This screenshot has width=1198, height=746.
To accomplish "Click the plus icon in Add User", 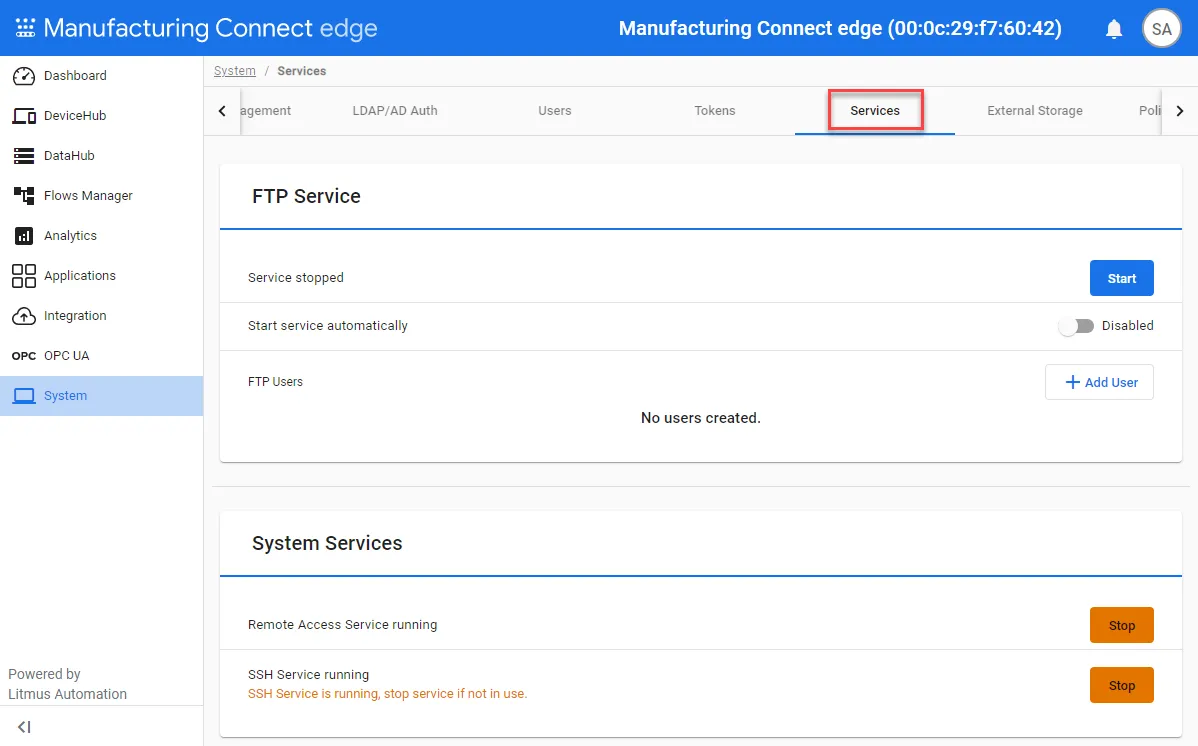I will tap(1073, 382).
